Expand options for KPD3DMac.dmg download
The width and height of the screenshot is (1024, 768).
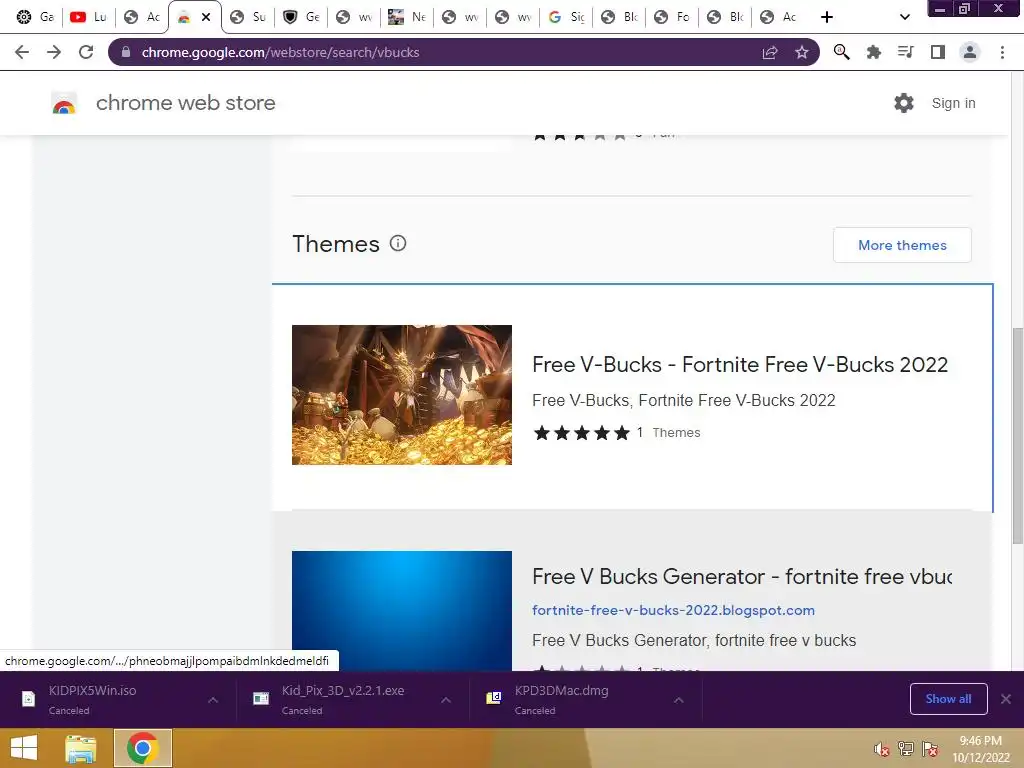tap(679, 699)
